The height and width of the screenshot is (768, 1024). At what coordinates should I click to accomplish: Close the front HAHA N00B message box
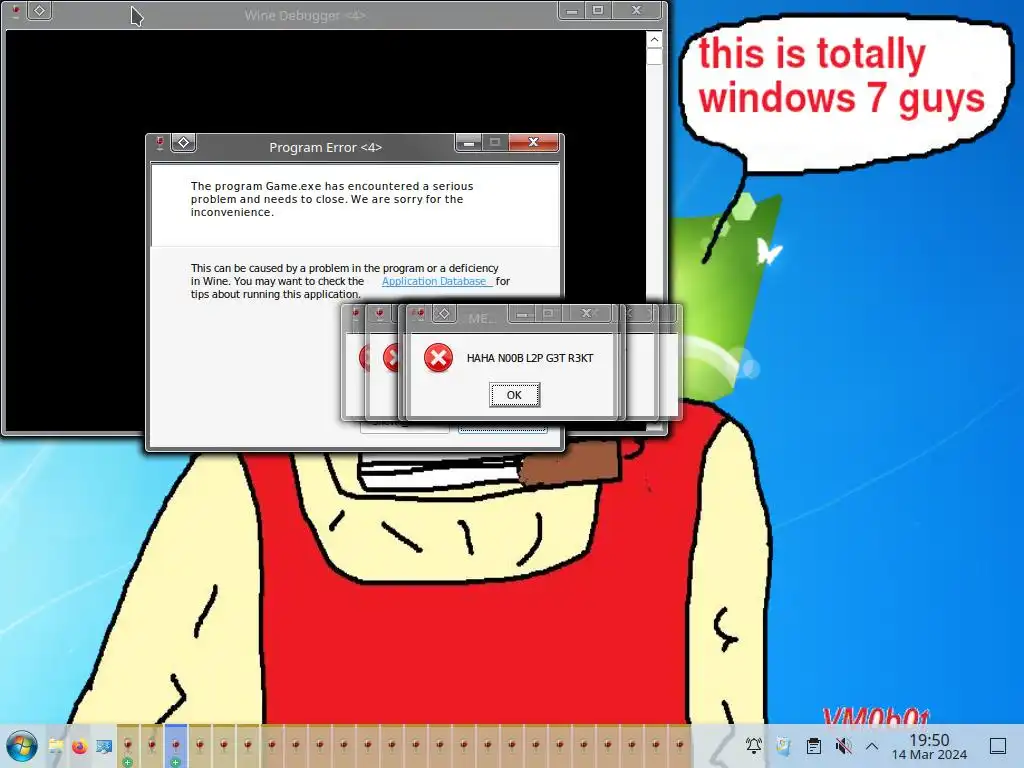coord(586,314)
